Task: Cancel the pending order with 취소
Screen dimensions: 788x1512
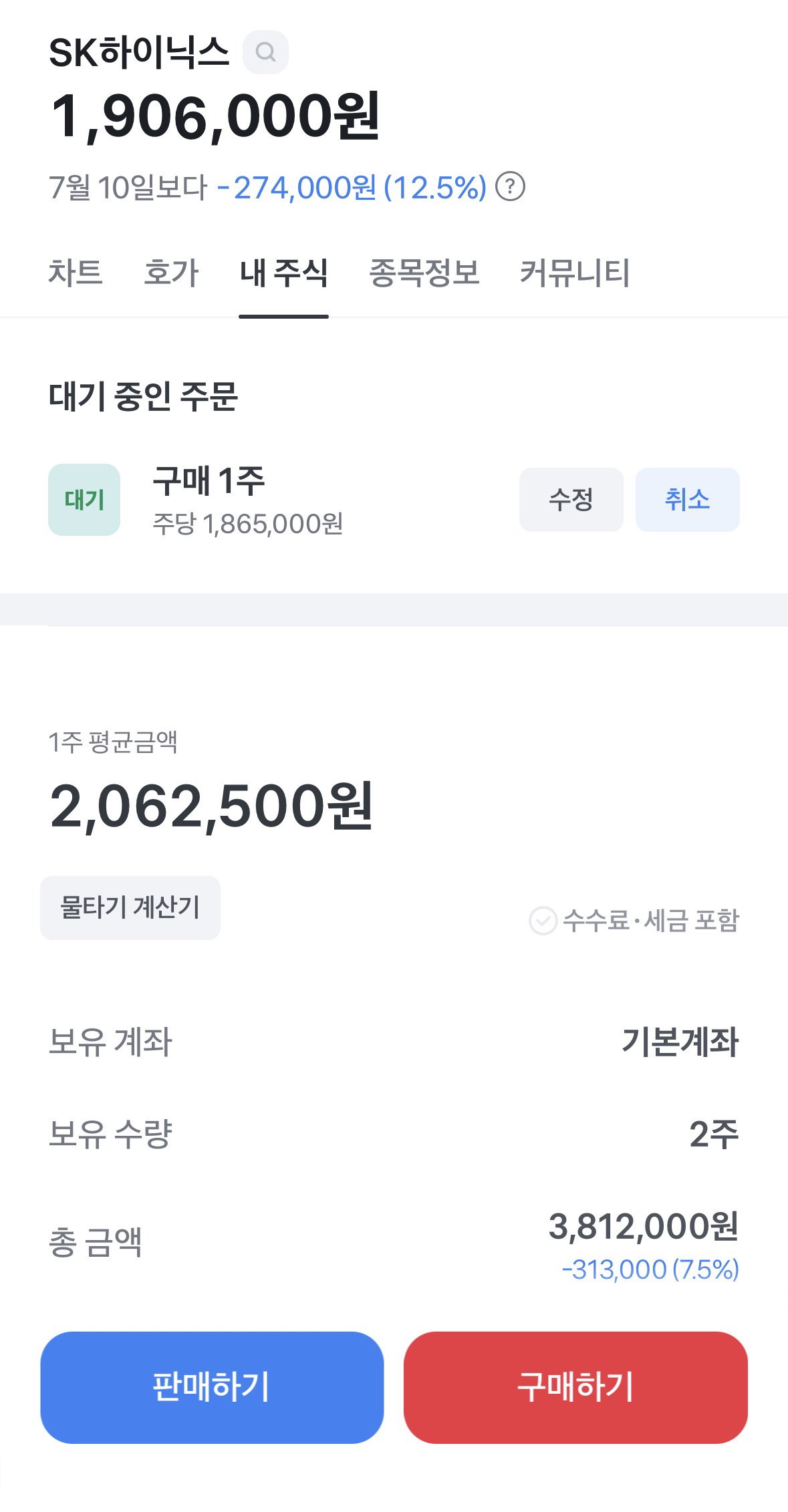Action: click(688, 500)
